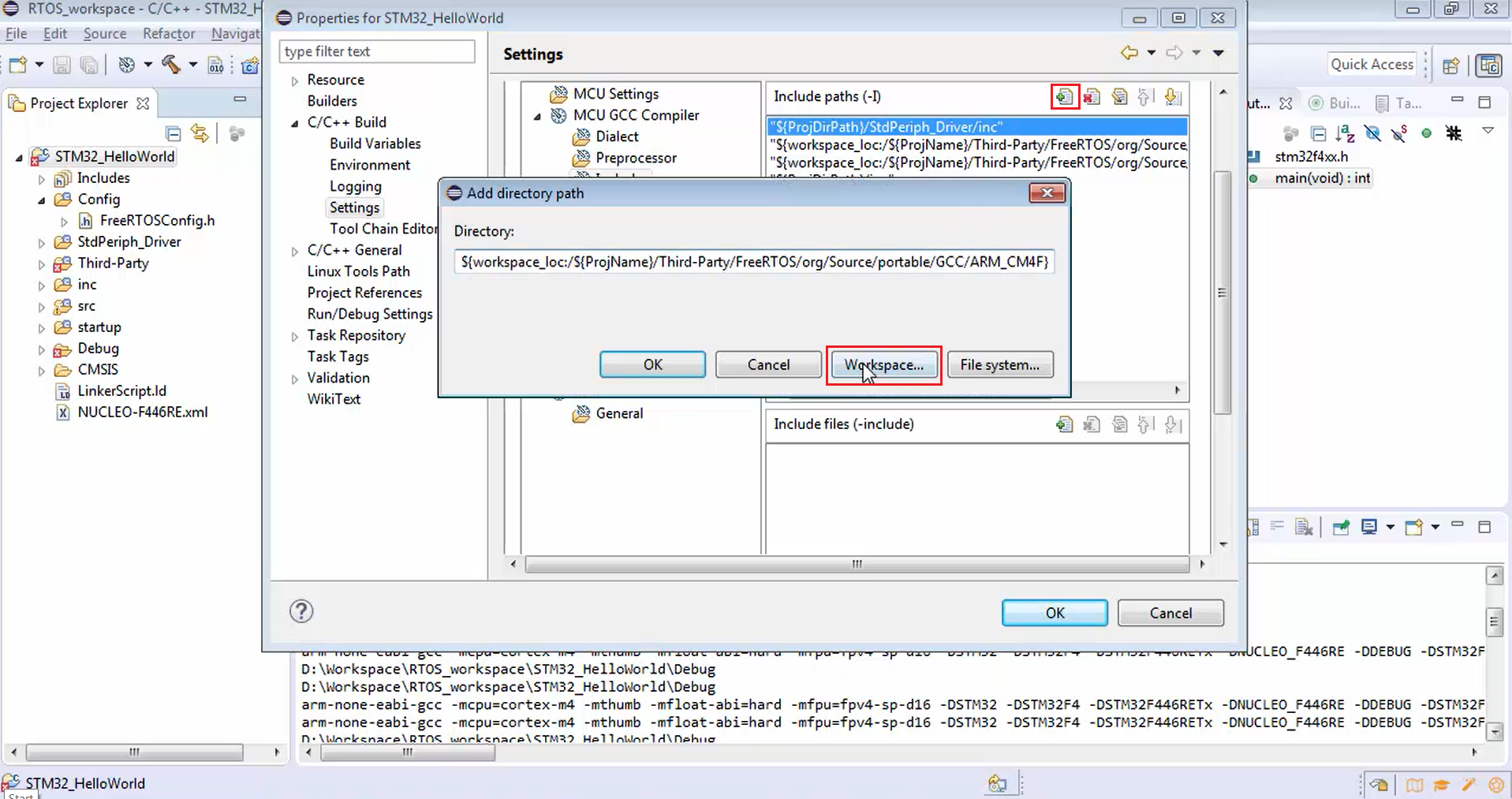This screenshot has width=1512, height=799.
Task: Open the File menu
Action: coord(16,33)
